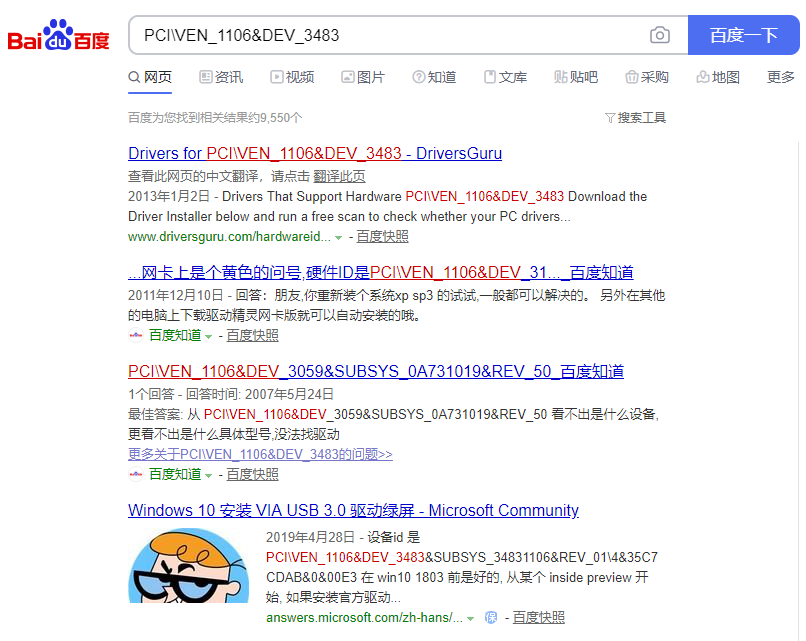Open 百度快照 of the 2011年12月10日 result
This screenshot has height=641, width=806.
[252, 335]
